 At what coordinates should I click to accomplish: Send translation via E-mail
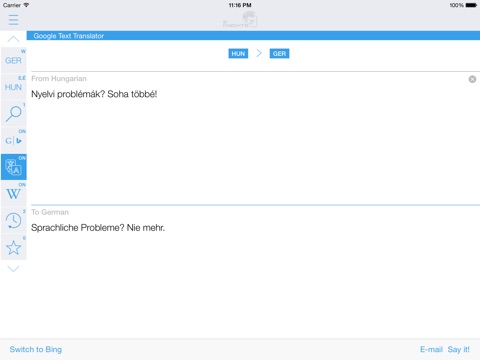coord(431,349)
